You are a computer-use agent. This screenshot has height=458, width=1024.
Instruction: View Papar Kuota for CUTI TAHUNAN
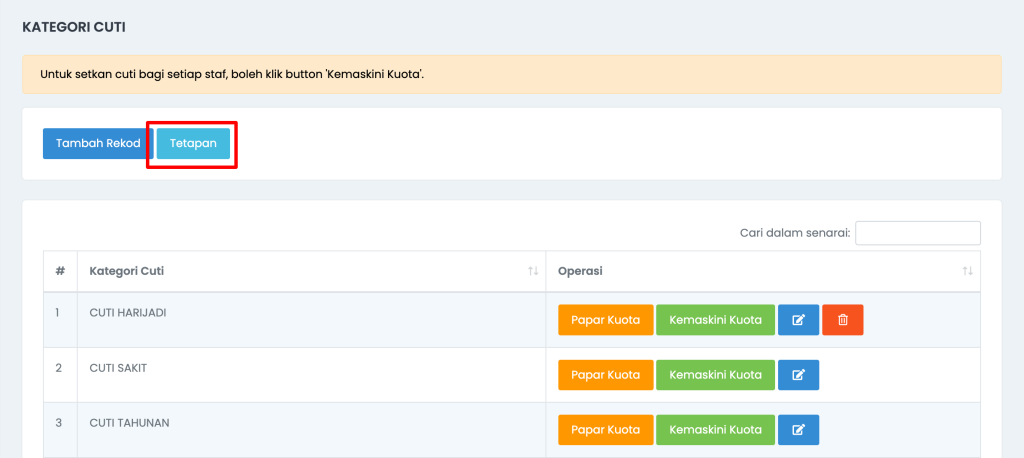(x=605, y=430)
